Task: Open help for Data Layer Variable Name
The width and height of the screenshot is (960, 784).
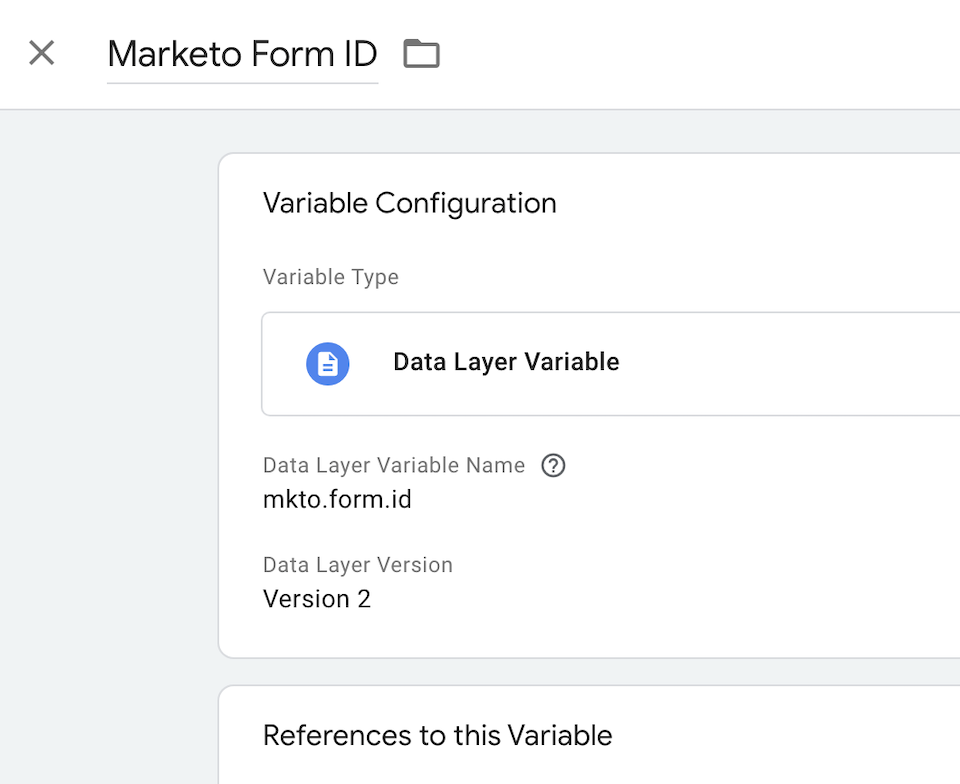Action: pos(553,466)
